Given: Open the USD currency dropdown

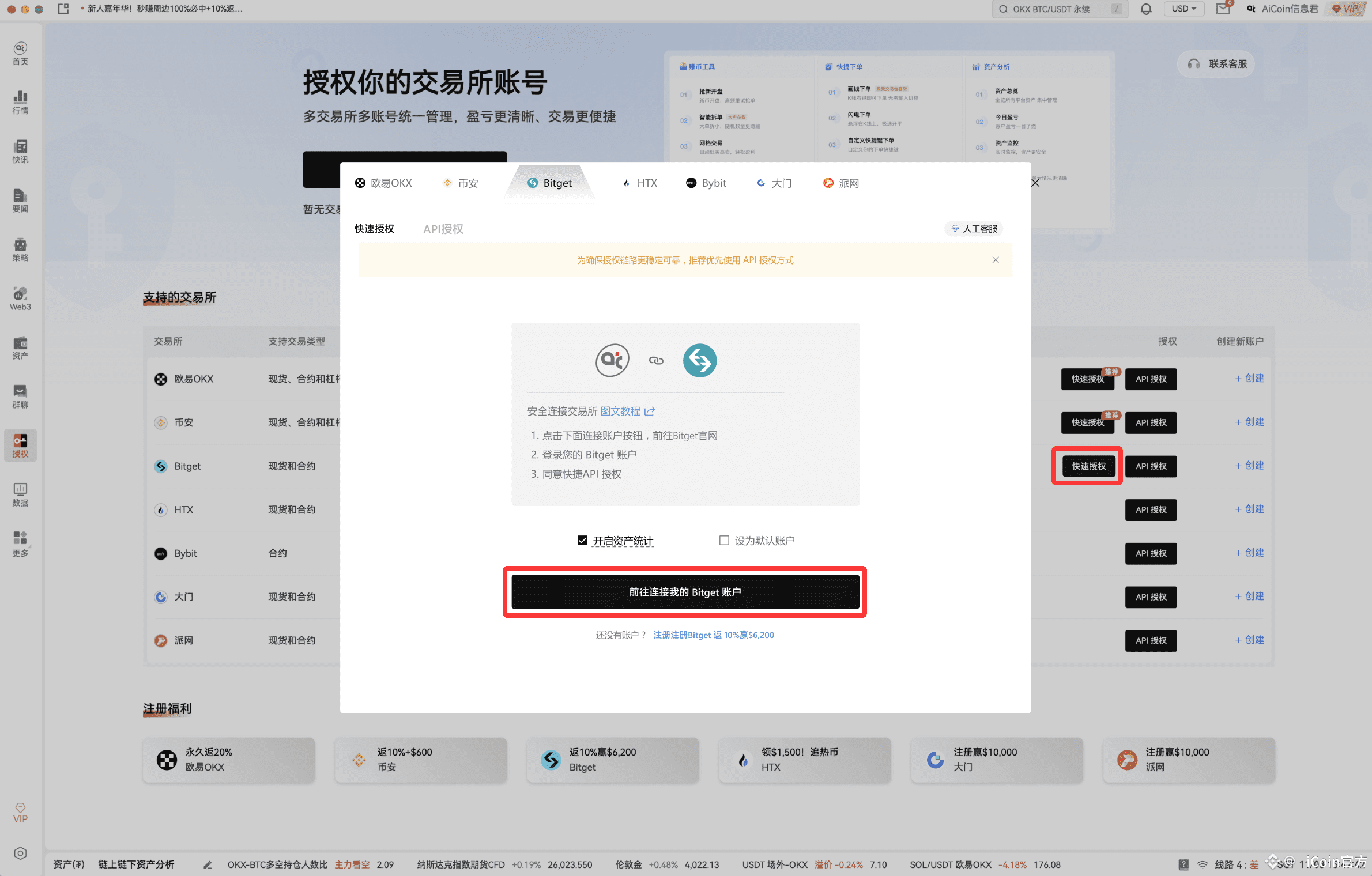Looking at the screenshot, I should [1184, 9].
